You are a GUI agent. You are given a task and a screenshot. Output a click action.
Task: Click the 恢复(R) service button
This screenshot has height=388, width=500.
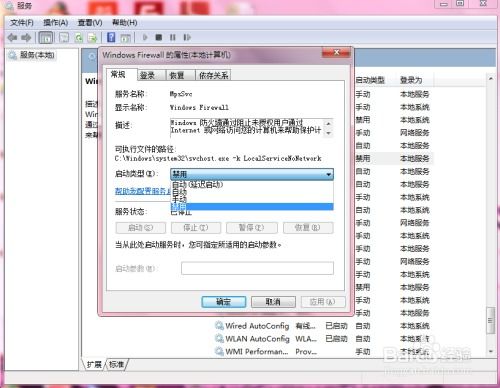pos(308,228)
